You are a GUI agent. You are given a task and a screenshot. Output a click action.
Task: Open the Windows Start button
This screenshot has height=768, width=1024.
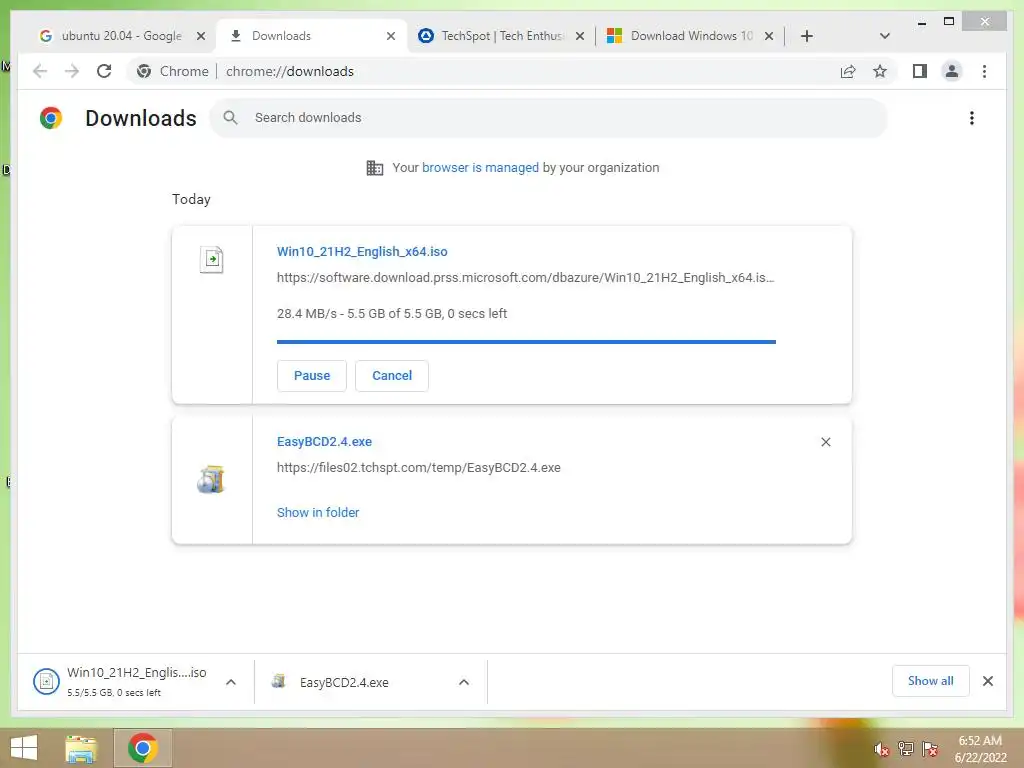coord(24,748)
